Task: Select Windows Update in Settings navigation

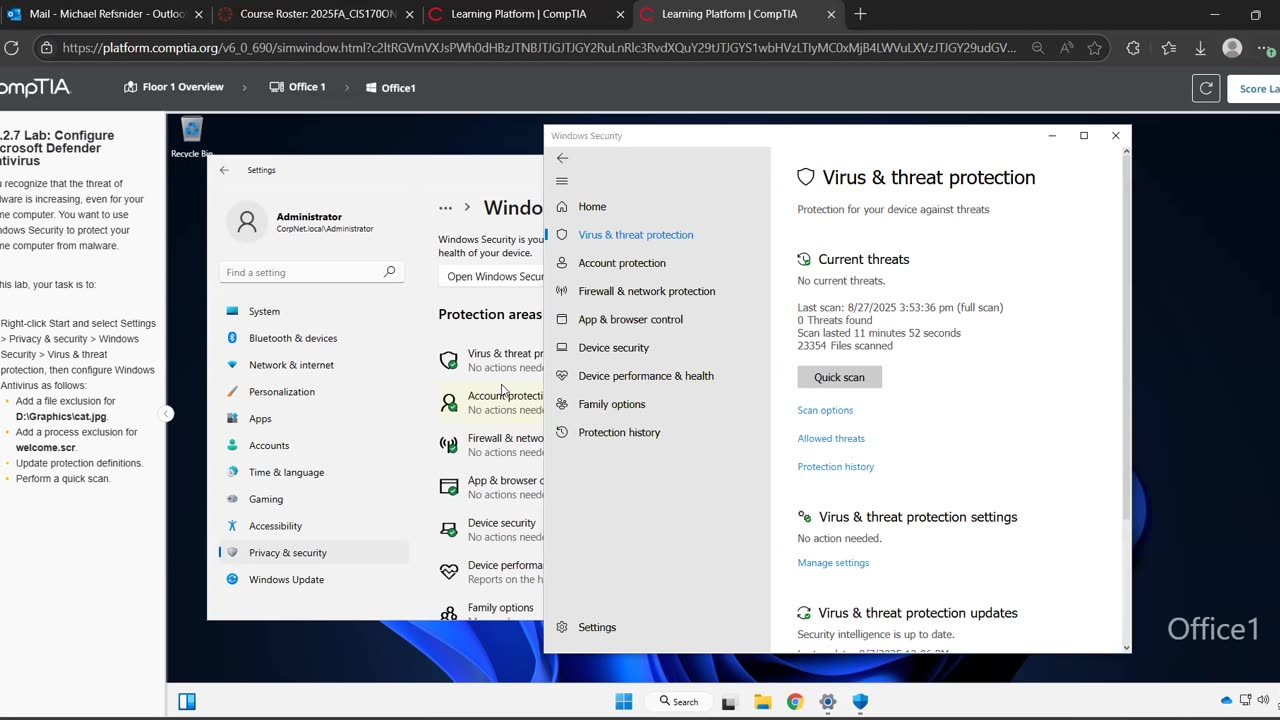Action: click(313, 580)
